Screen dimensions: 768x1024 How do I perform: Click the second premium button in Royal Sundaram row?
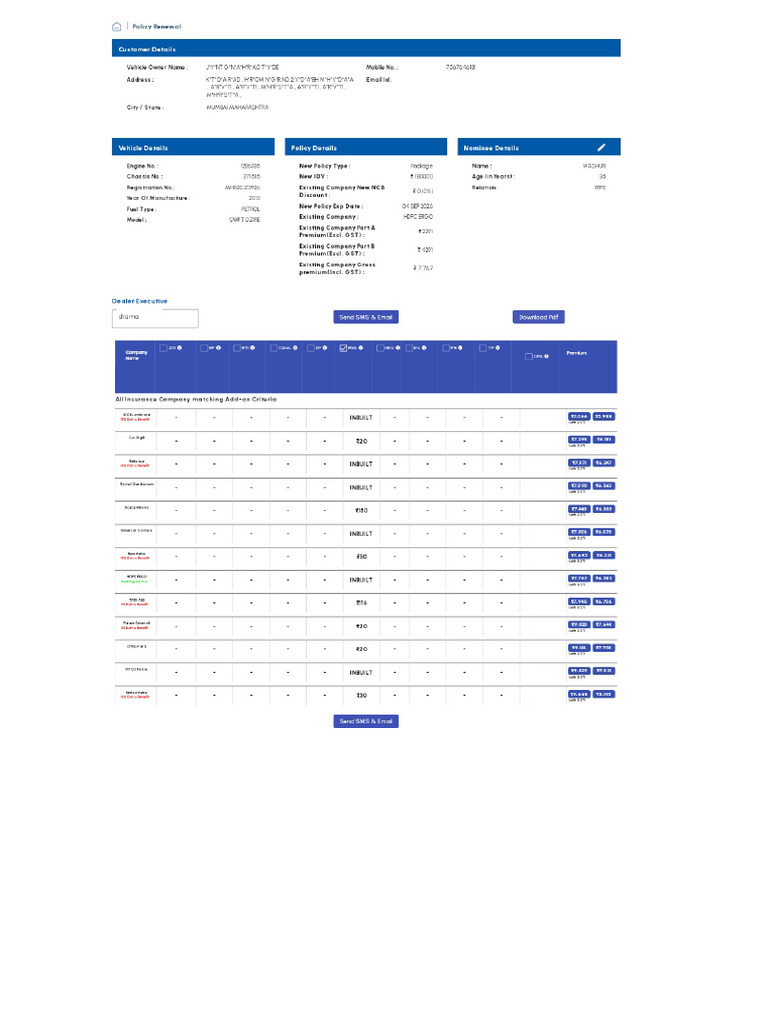pos(603,486)
